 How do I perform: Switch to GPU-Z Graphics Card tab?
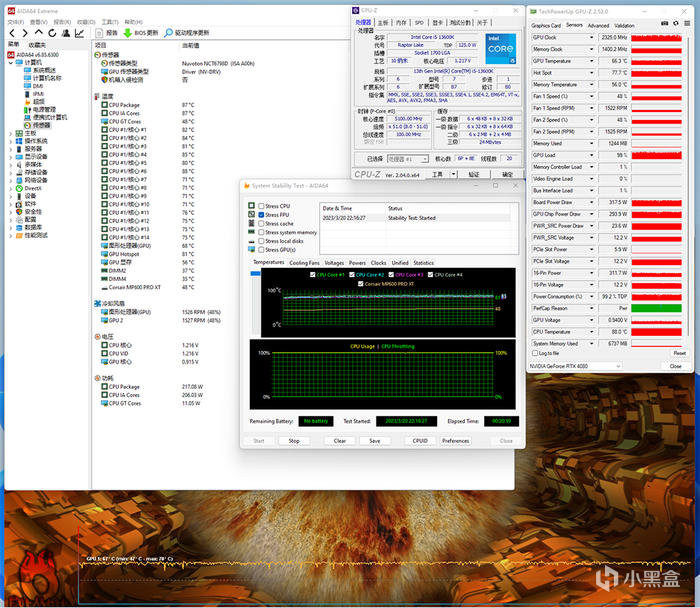tap(546, 25)
